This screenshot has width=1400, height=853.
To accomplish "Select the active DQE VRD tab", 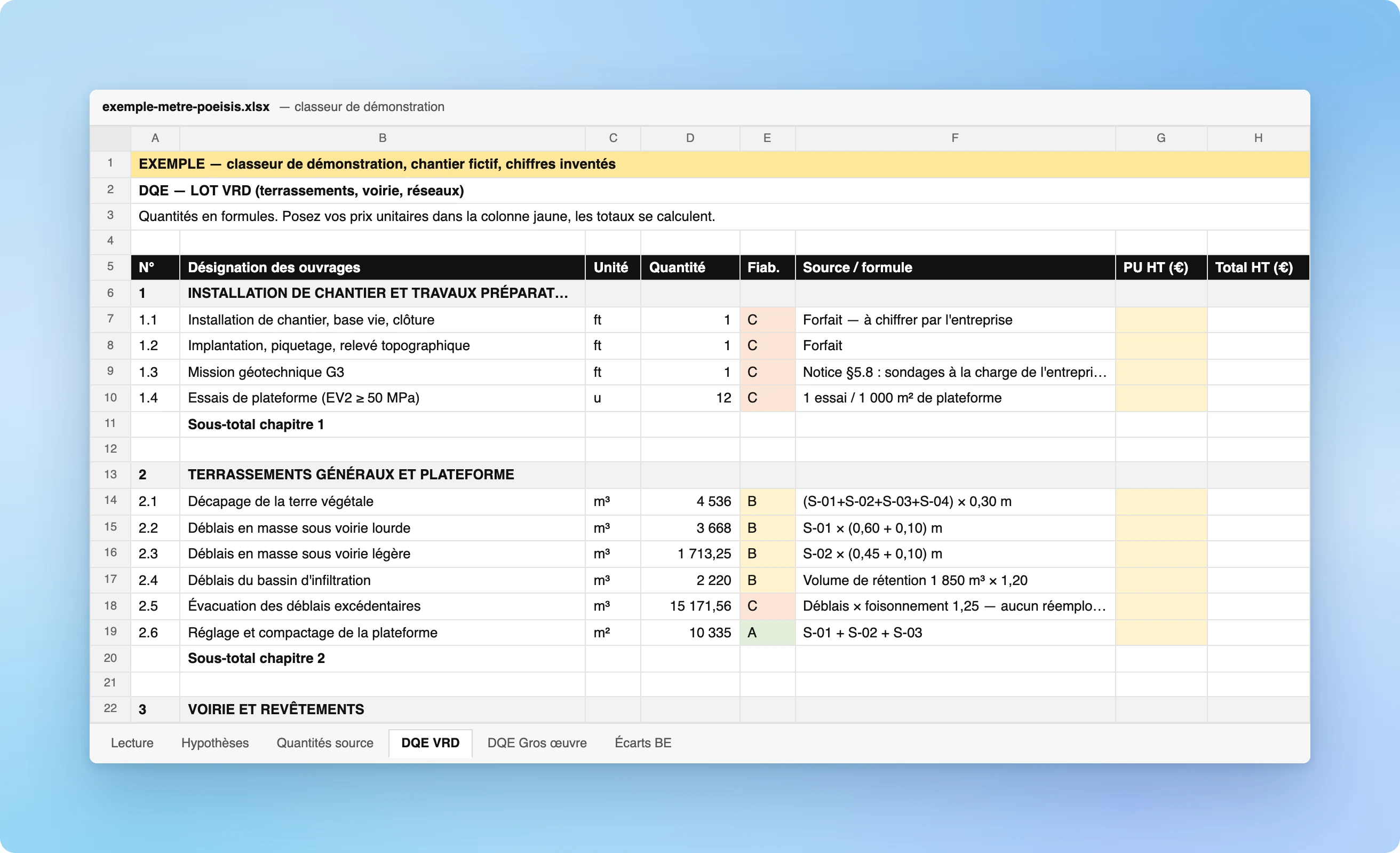I will (430, 743).
